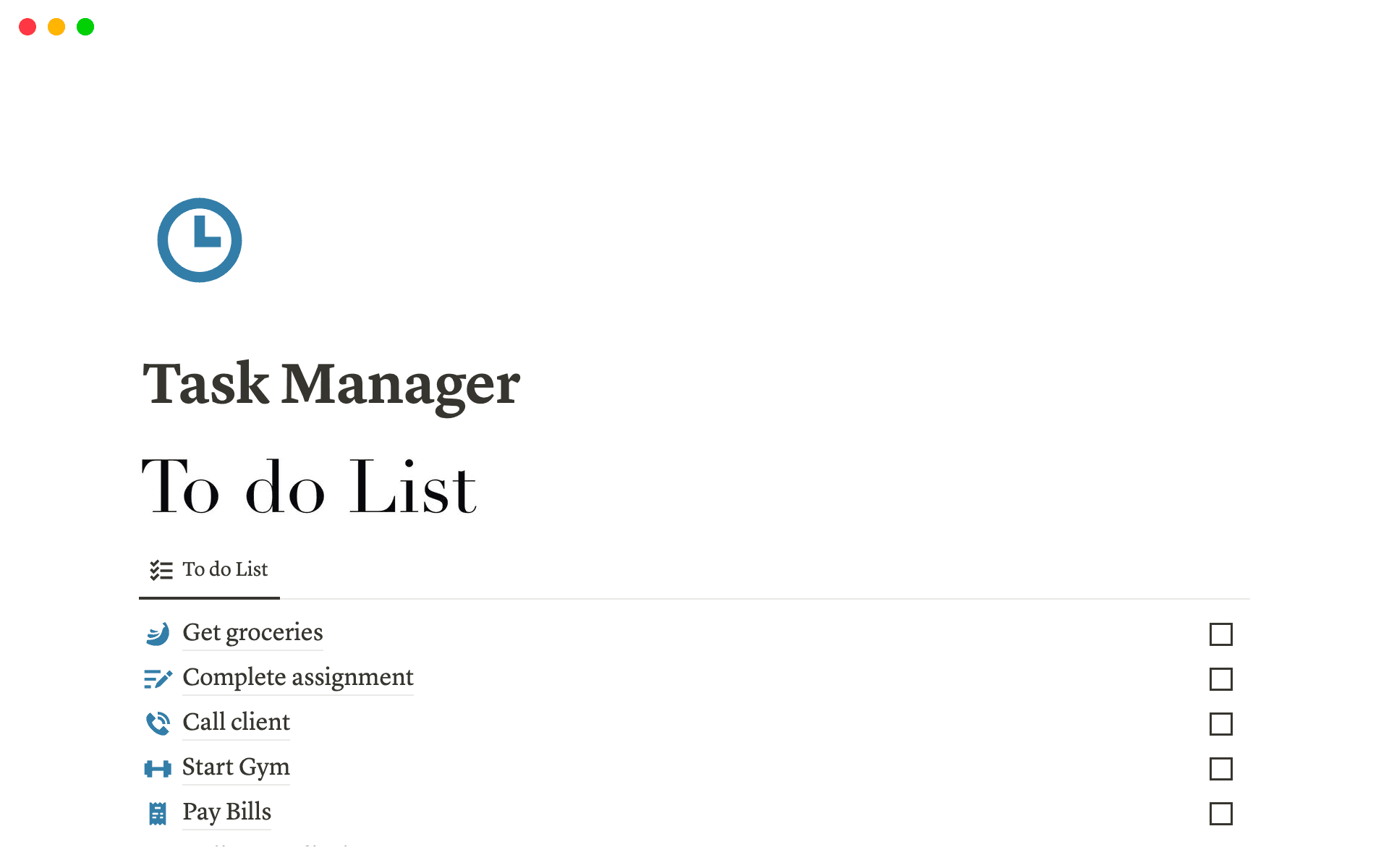Check off the Pay Bills task

pos(1221,814)
